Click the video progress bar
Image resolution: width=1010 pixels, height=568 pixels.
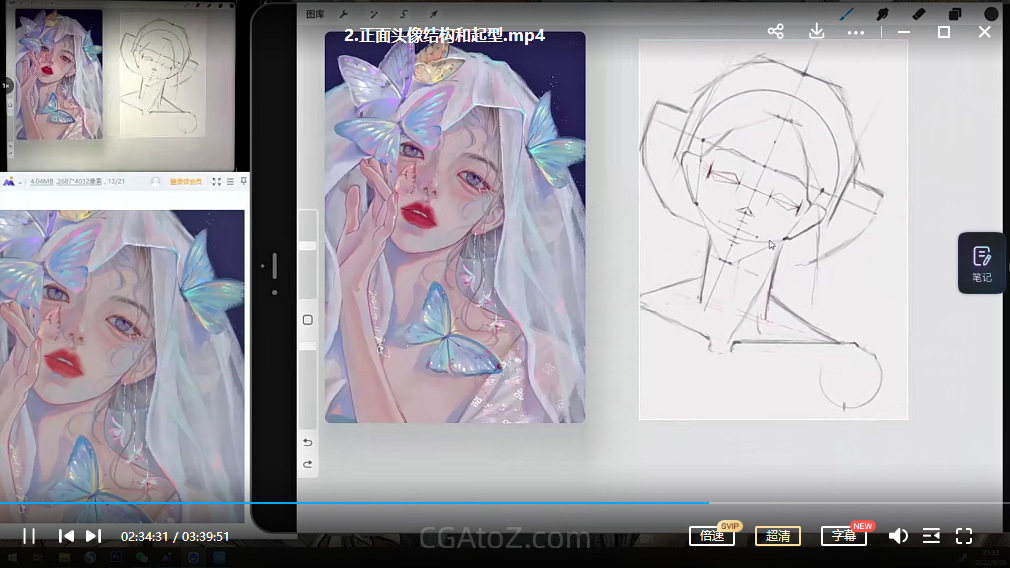click(500, 503)
